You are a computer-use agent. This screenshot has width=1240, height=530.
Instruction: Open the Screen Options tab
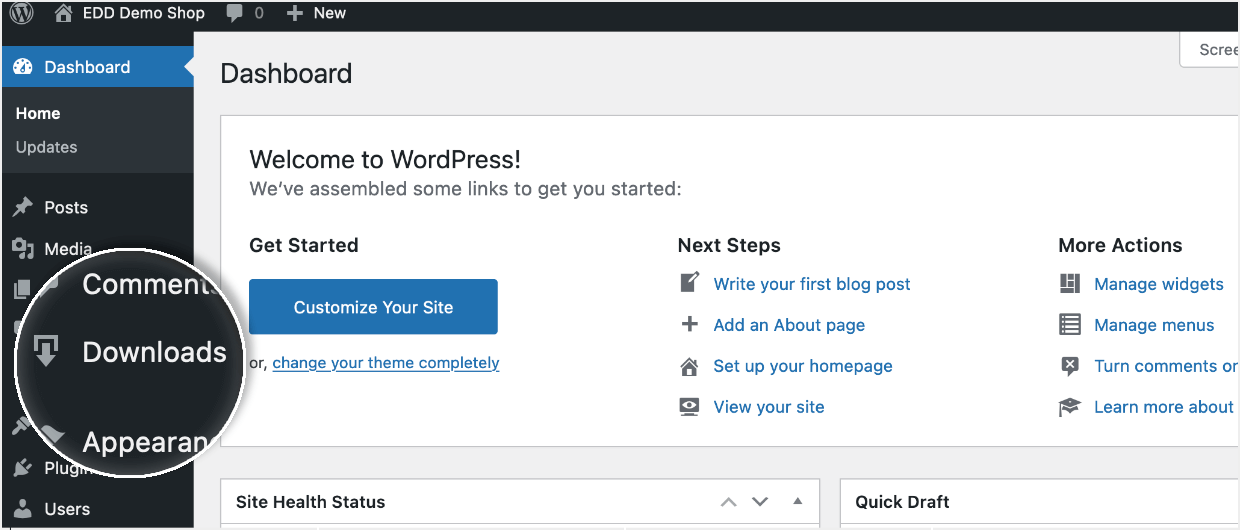click(1215, 50)
